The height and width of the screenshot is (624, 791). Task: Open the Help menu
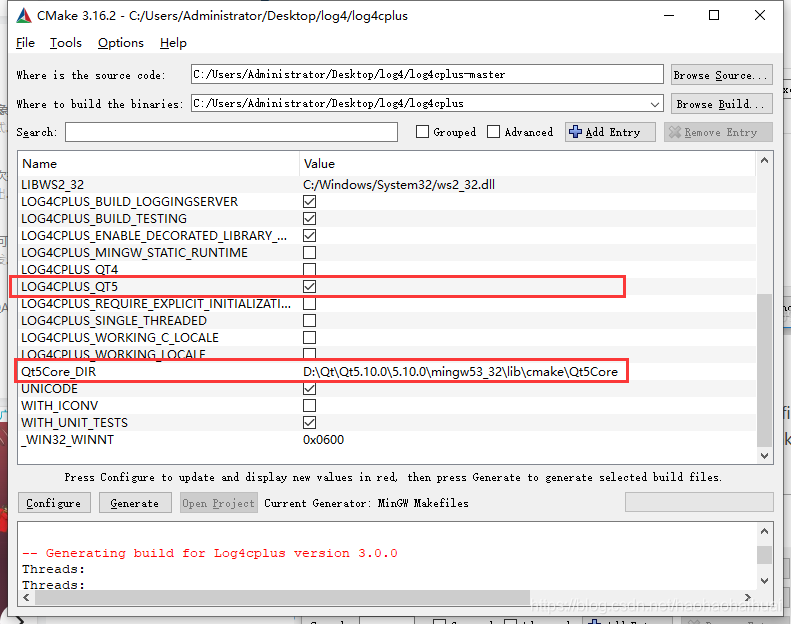(x=173, y=43)
